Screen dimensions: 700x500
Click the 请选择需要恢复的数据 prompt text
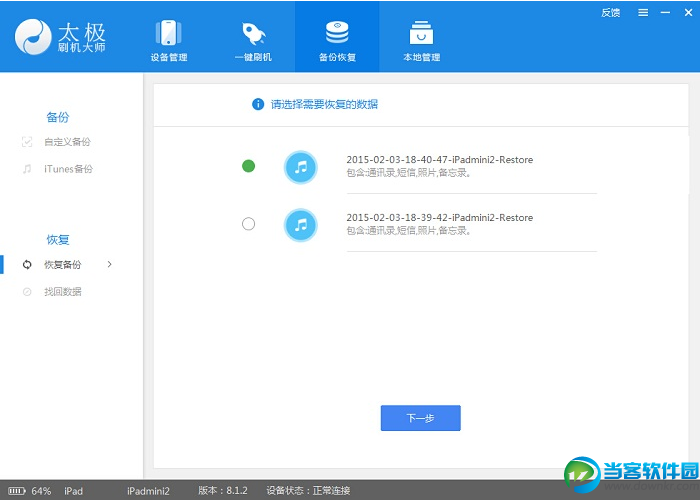point(324,104)
